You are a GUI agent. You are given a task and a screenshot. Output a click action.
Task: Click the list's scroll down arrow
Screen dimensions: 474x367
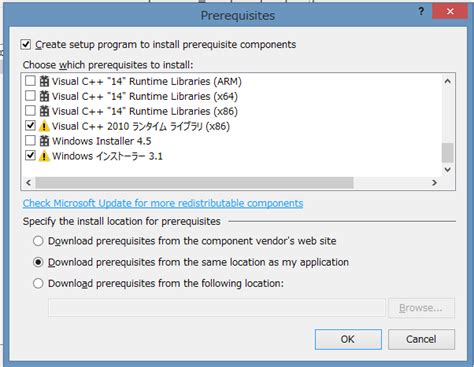pos(448,170)
